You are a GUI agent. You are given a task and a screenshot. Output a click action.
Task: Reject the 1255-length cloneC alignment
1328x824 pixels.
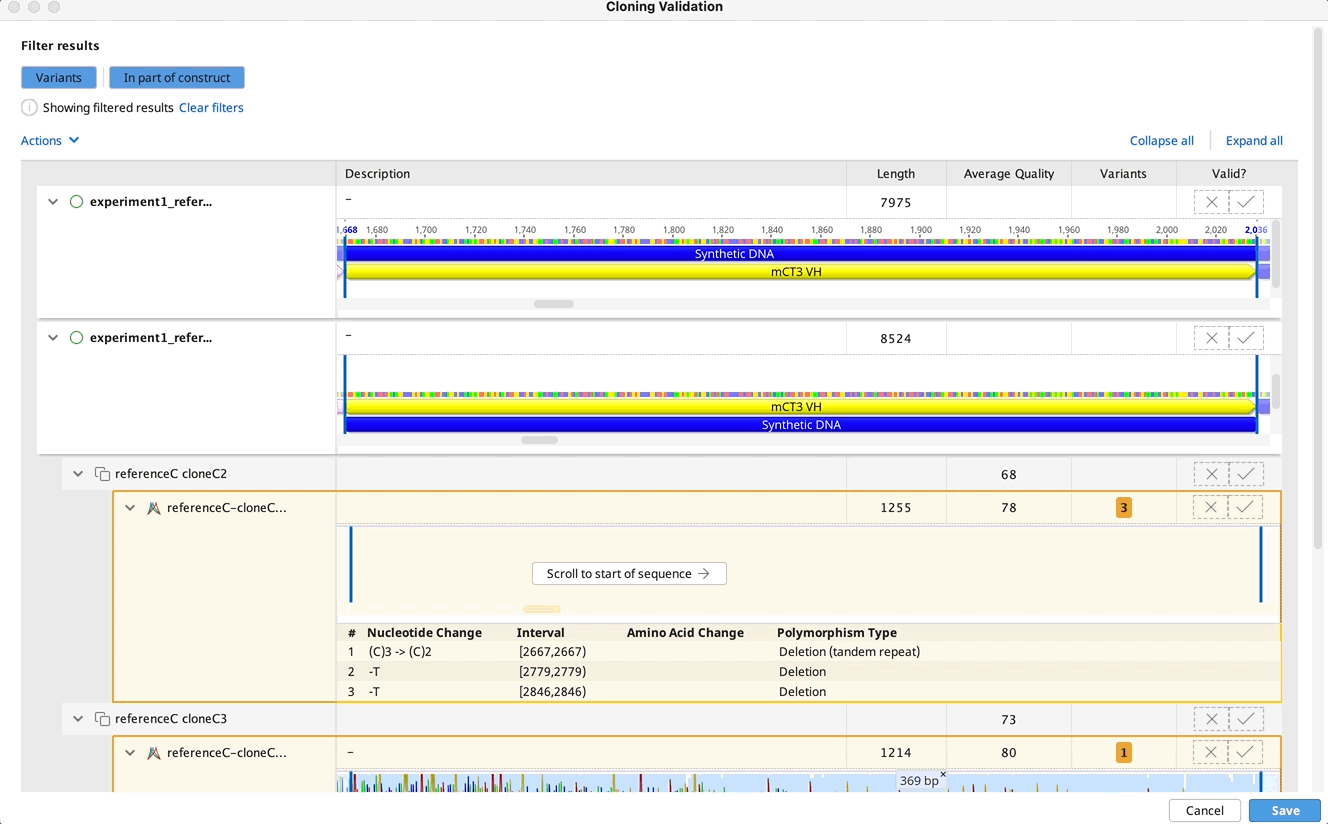click(1210, 507)
